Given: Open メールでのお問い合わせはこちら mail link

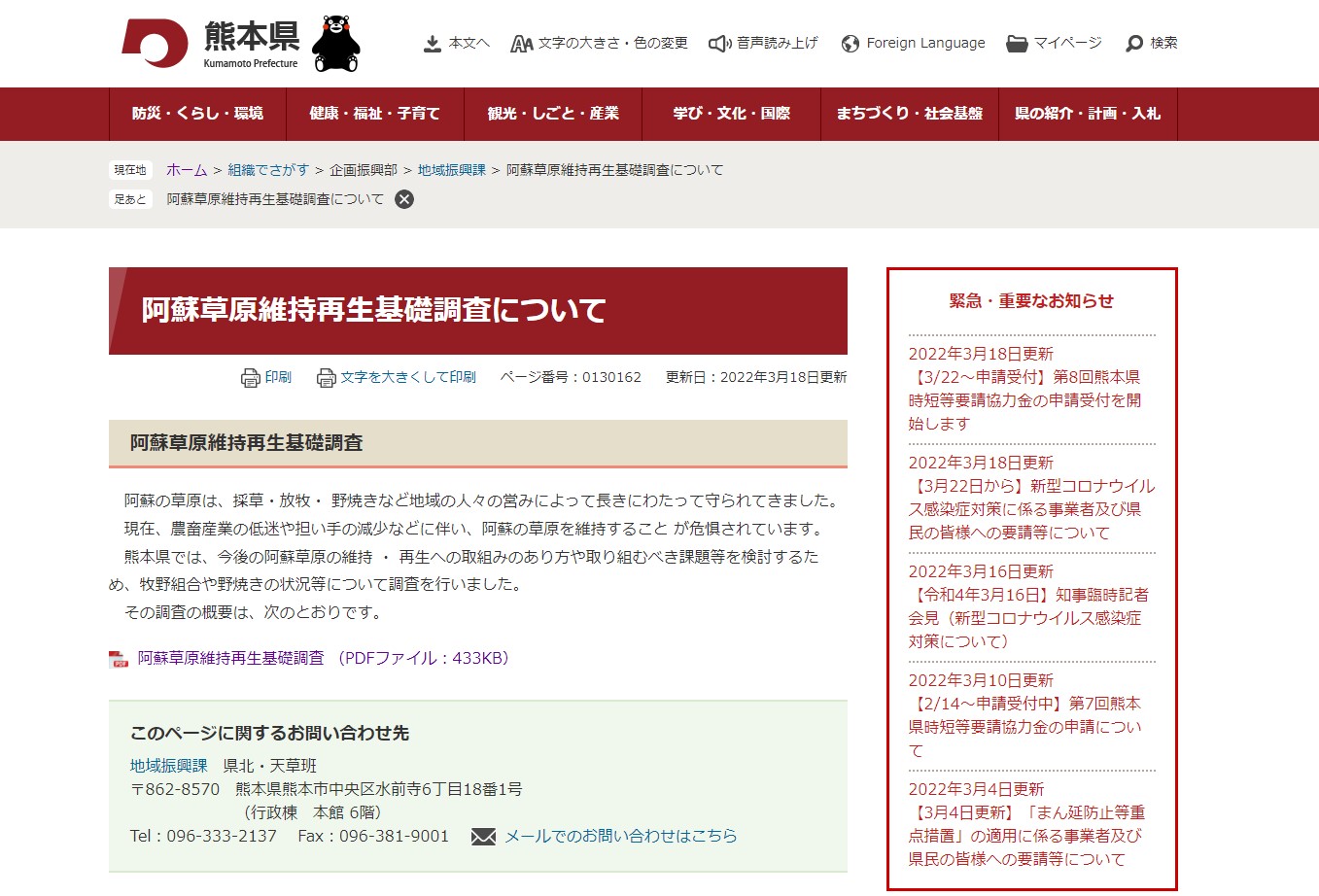Looking at the screenshot, I should [620, 836].
